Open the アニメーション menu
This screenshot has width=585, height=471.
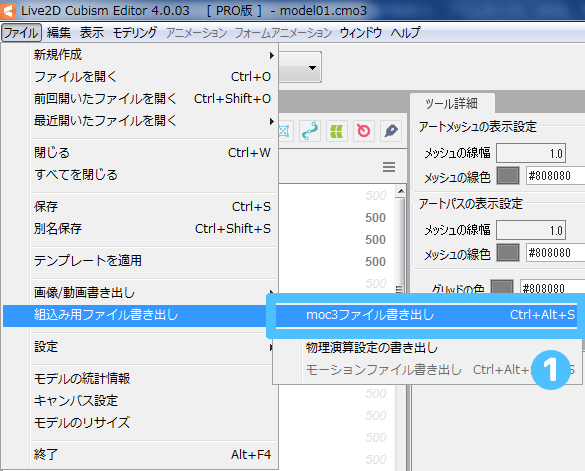click(196, 33)
